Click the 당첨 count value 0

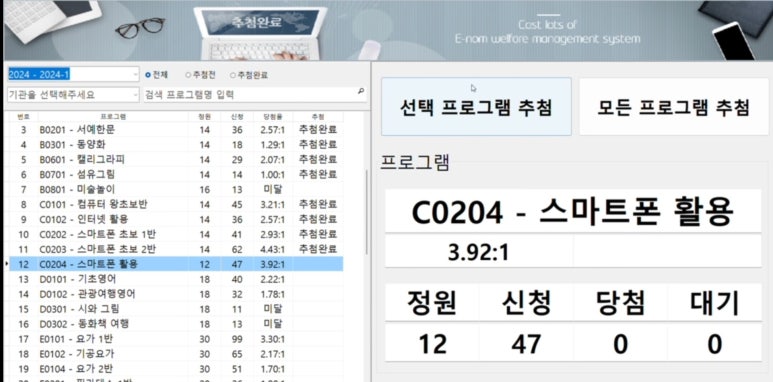pyautogui.click(x=620, y=344)
